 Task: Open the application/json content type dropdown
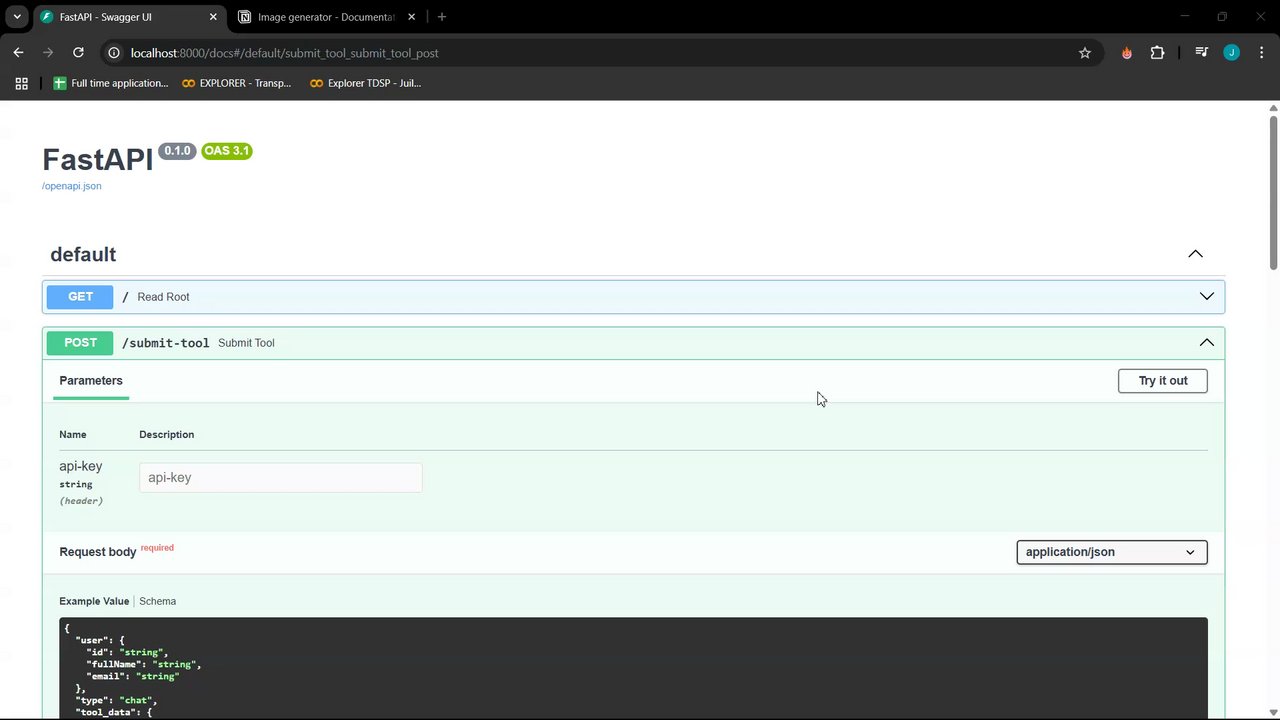(1112, 552)
